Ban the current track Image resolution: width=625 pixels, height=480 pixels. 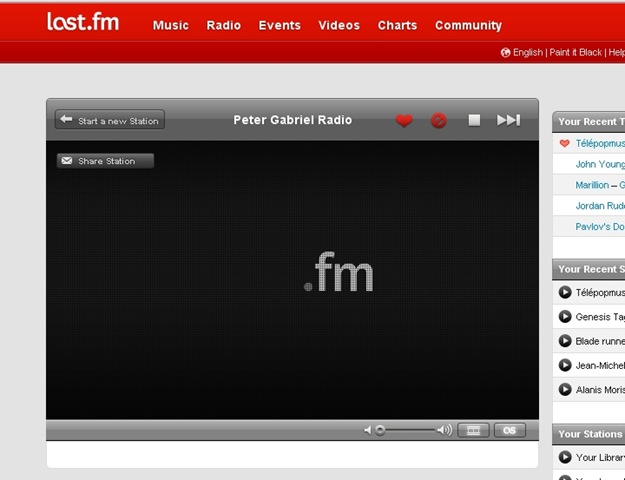point(439,120)
